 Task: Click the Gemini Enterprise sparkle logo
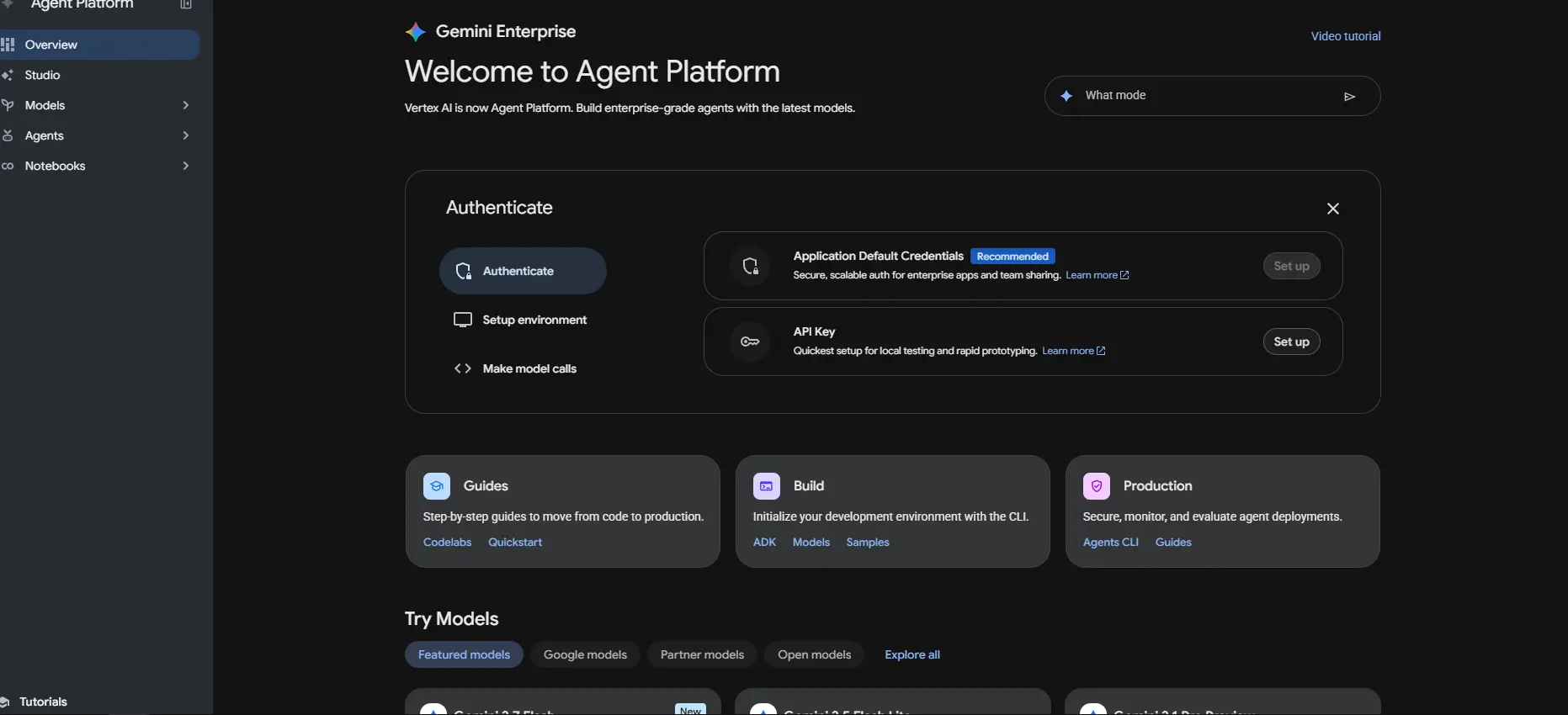pos(416,32)
